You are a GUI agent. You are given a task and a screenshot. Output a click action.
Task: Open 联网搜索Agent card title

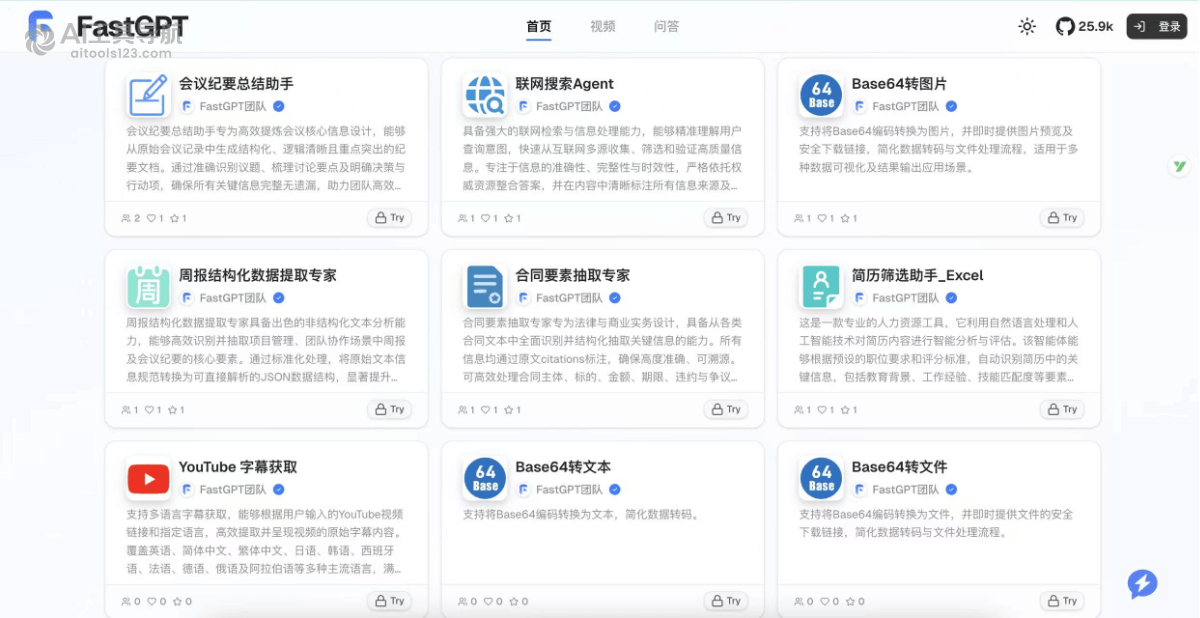565,84
